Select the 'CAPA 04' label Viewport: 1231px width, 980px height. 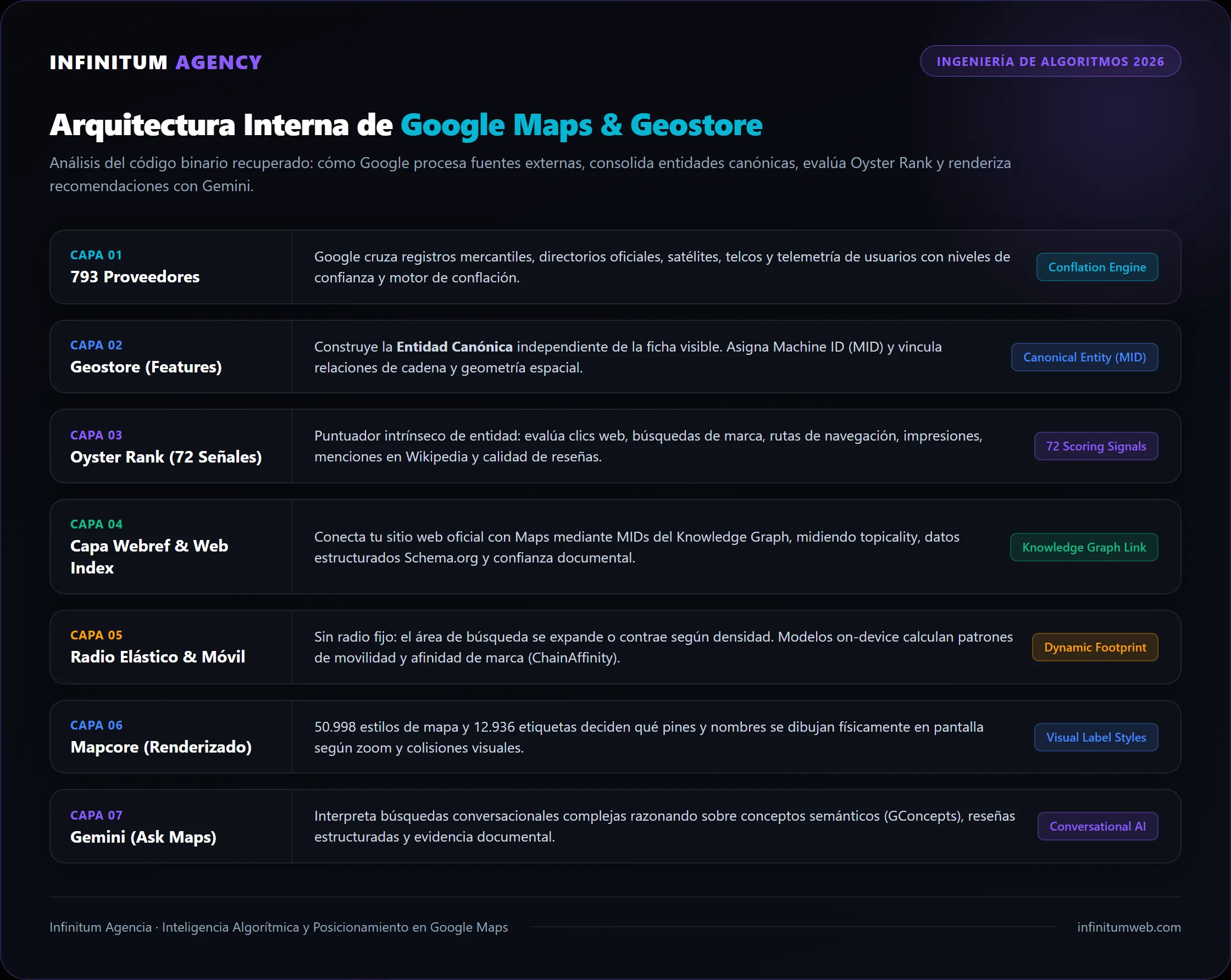(96, 524)
